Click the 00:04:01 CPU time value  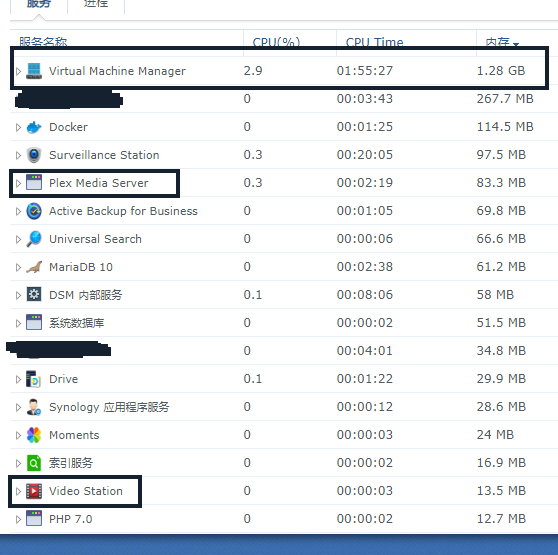(x=365, y=351)
